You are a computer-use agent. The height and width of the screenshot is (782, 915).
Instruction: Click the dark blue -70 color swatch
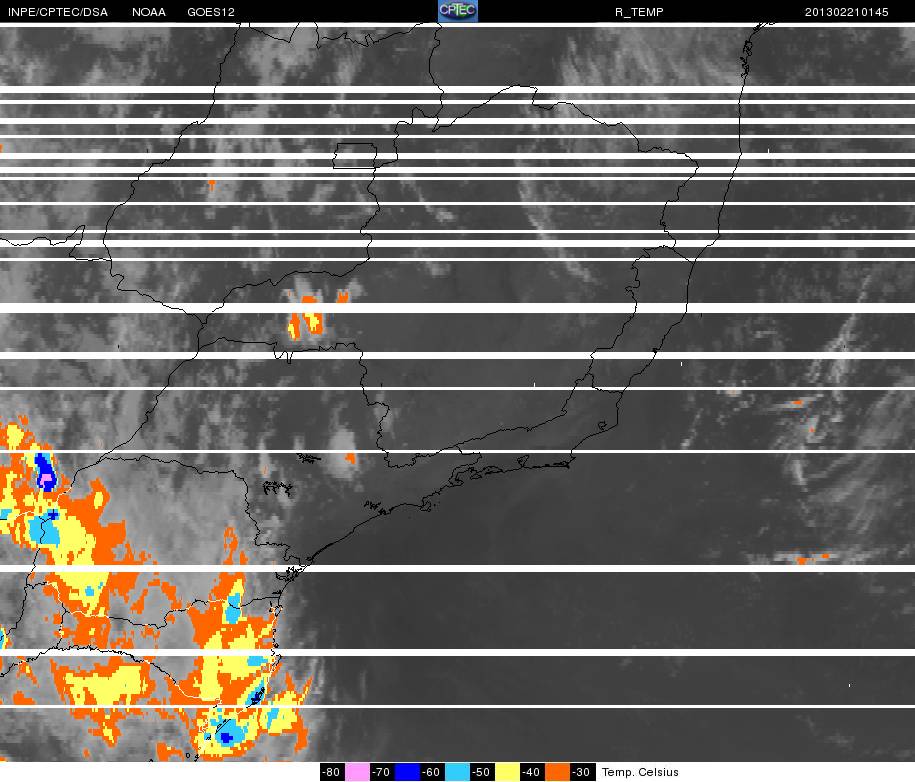point(407,772)
